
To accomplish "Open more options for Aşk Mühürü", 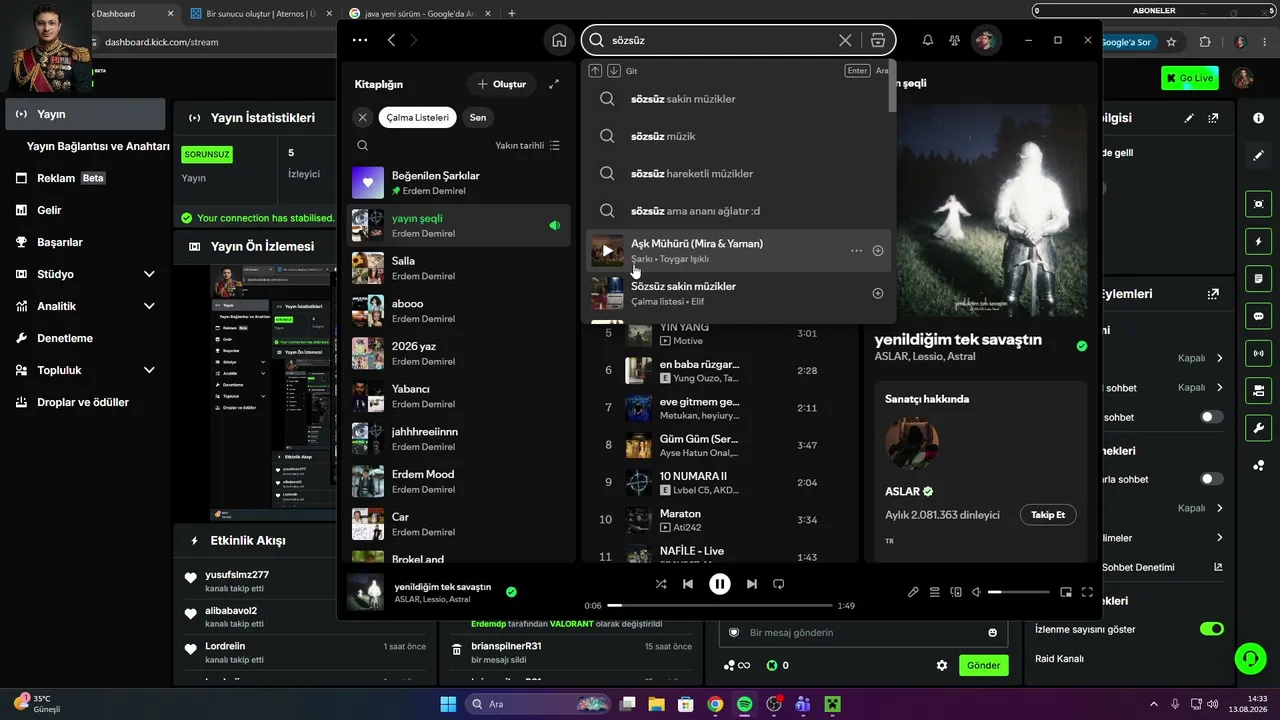I will pyautogui.click(x=856, y=251).
